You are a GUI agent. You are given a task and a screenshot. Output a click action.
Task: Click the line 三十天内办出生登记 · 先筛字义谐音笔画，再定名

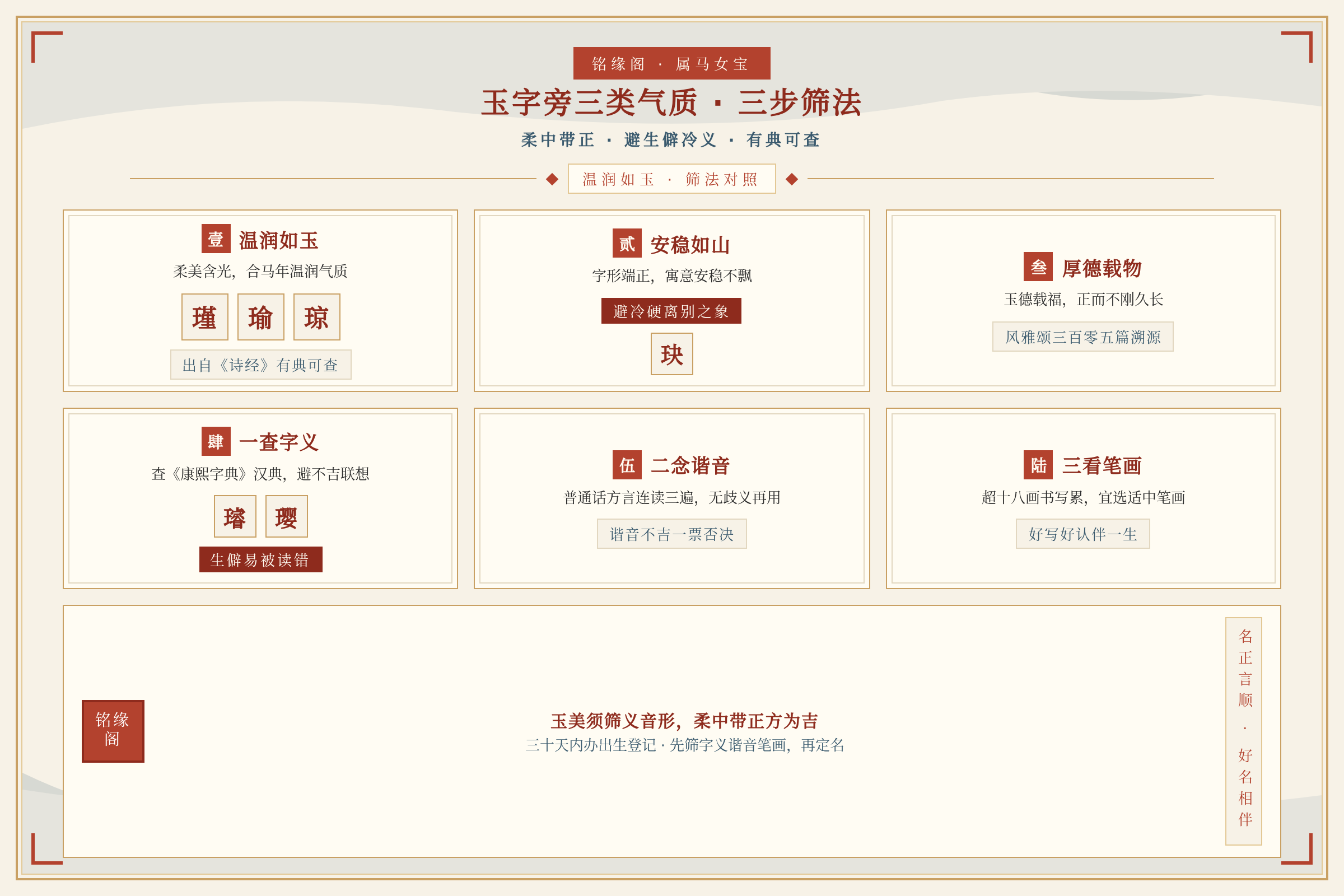pos(684,745)
